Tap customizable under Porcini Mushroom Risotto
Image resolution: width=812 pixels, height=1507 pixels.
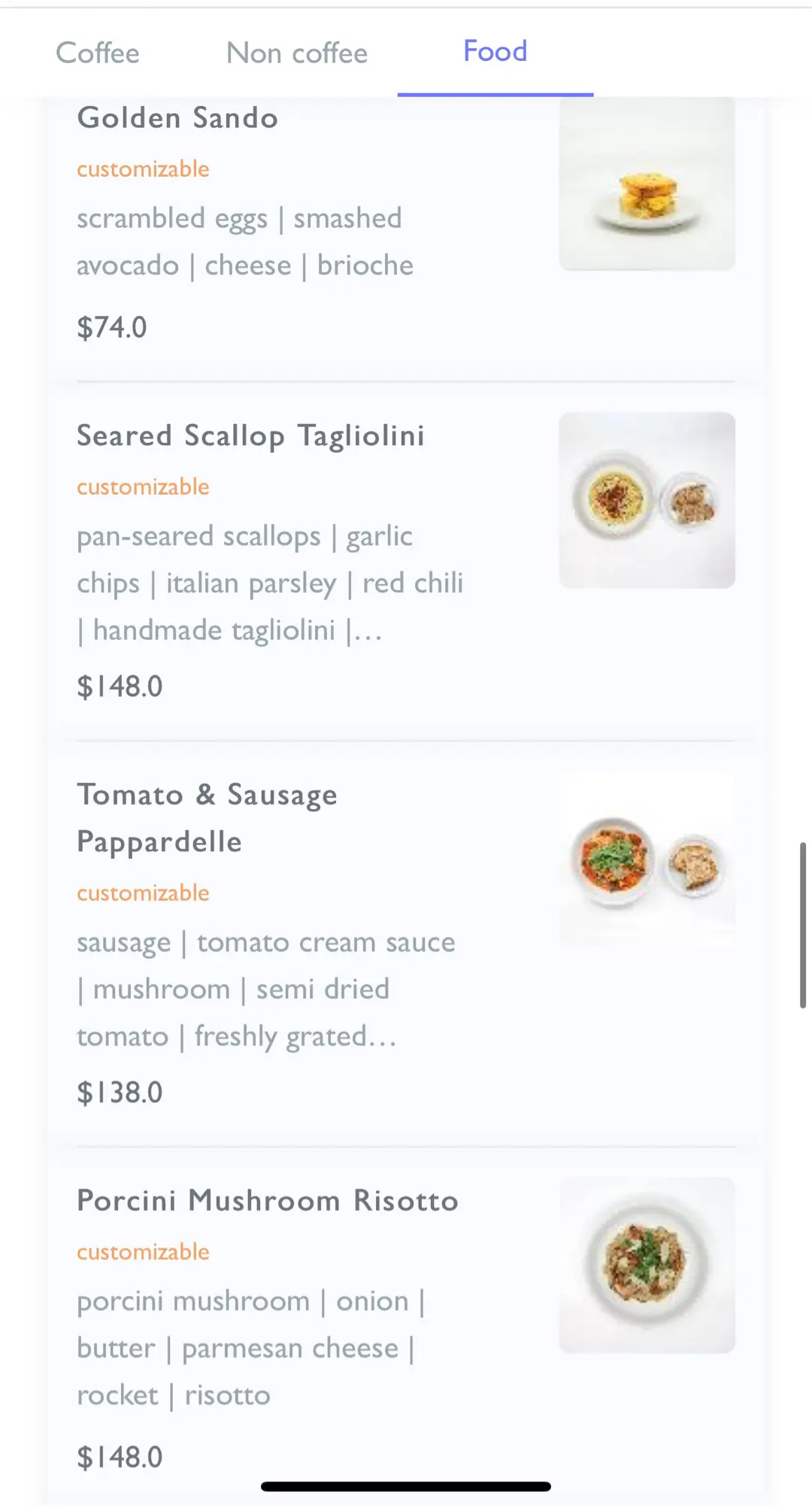tap(143, 1252)
